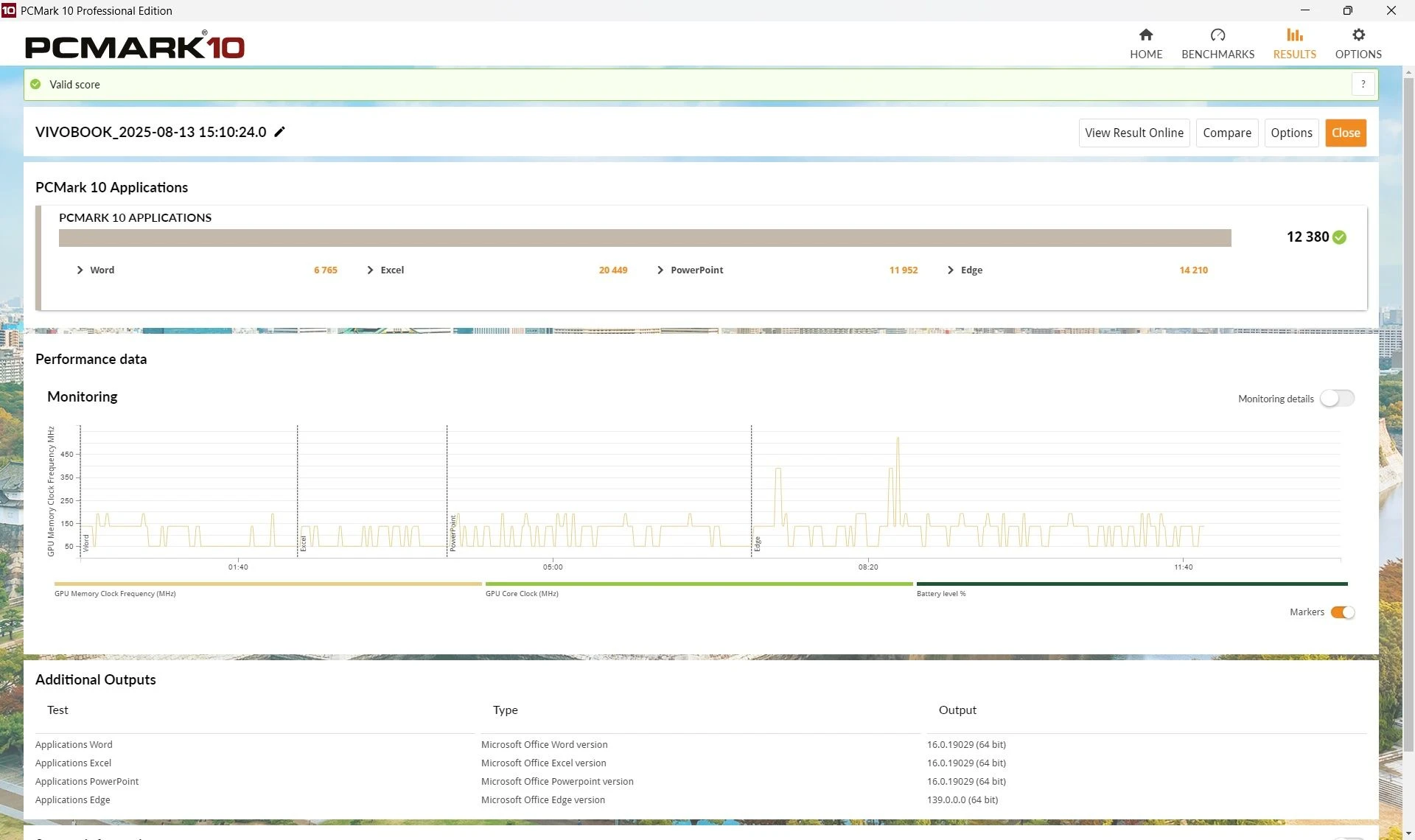1415x840 pixels.
Task: Click the result Options button
Action: point(1291,133)
